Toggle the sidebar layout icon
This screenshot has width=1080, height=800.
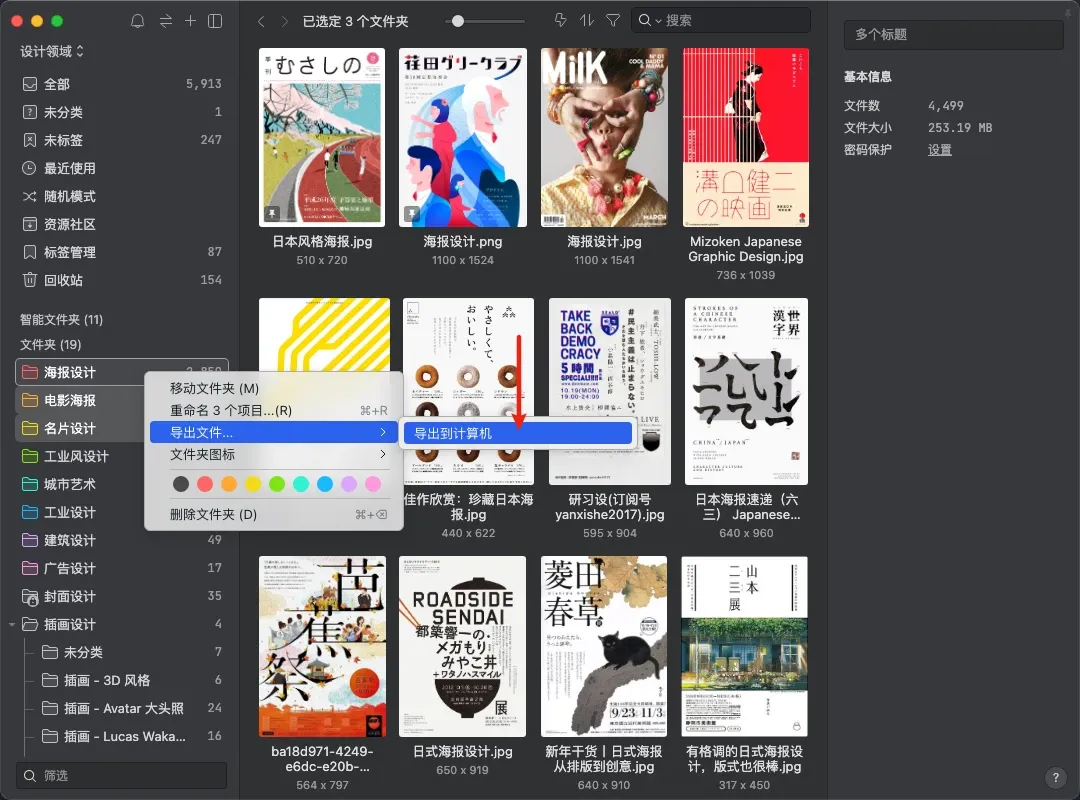(215, 21)
